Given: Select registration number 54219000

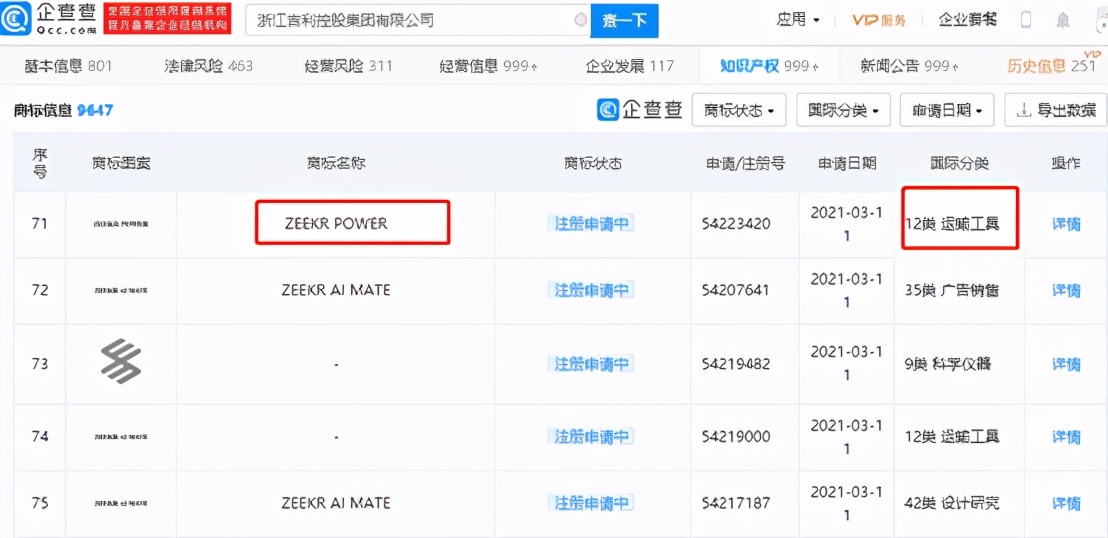Looking at the screenshot, I should pyautogui.click(x=736, y=436).
